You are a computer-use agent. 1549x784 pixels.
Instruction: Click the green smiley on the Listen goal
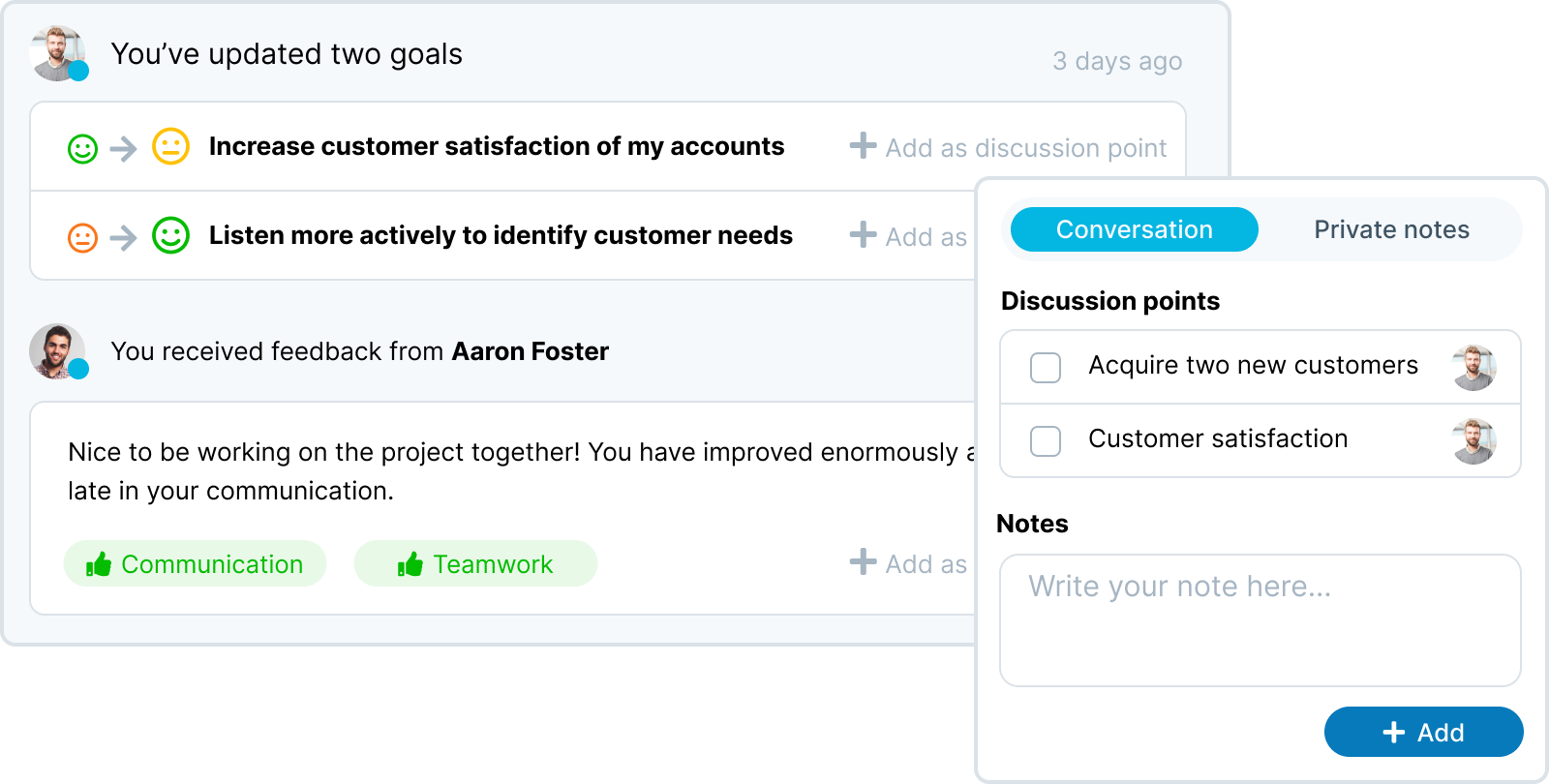pyautogui.click(x=170, y=235)
